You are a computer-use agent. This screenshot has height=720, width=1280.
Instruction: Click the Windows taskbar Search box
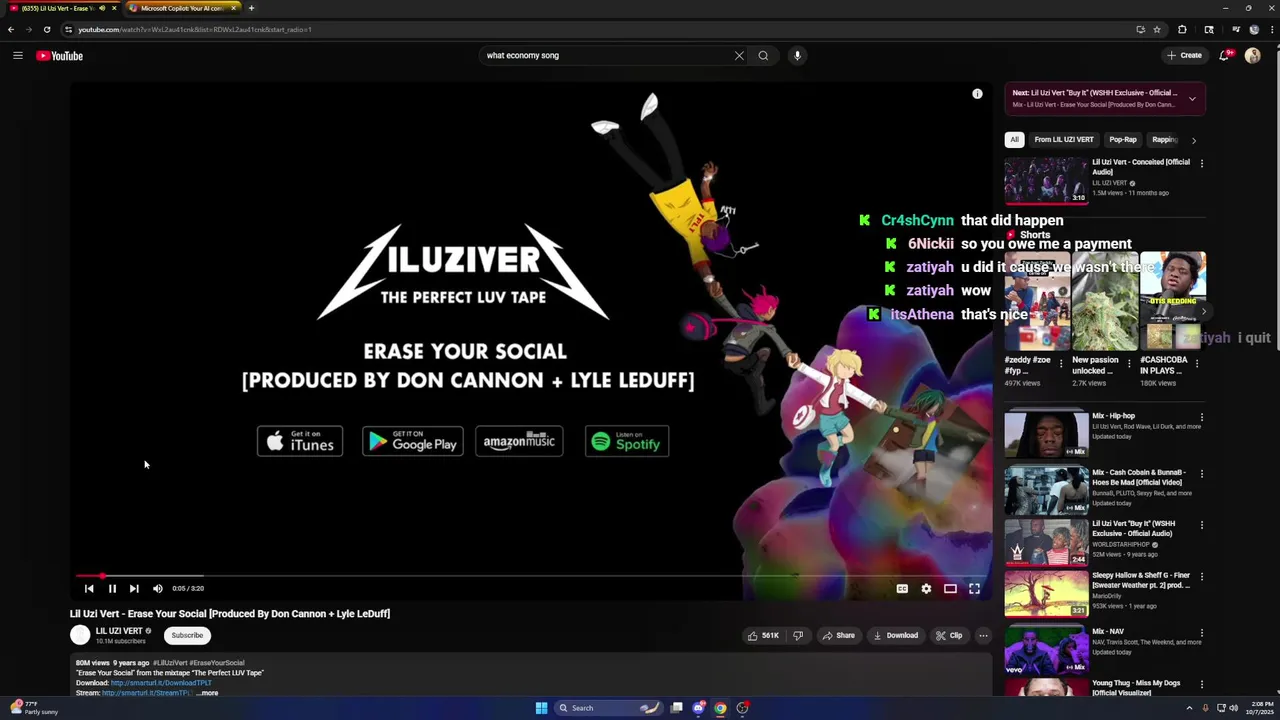tap(609, 708)
